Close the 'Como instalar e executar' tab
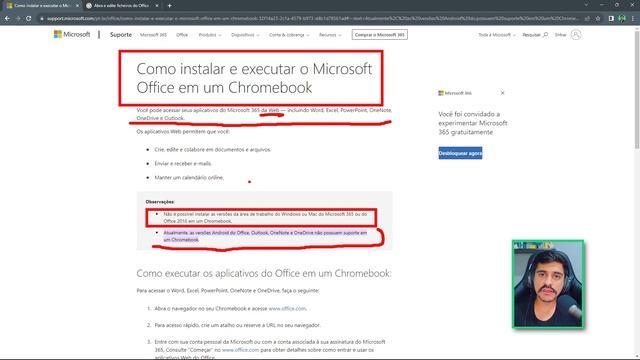This screenshot has height=360, width=640. 77,6
